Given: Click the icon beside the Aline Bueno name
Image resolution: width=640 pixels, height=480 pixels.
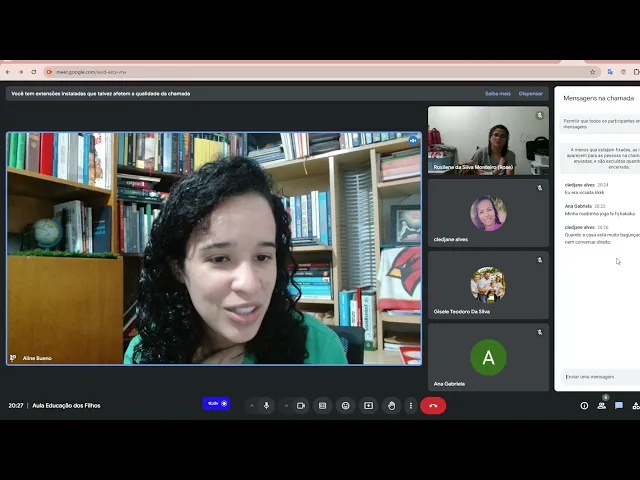Looking at the screenshot, I should 13,358.
